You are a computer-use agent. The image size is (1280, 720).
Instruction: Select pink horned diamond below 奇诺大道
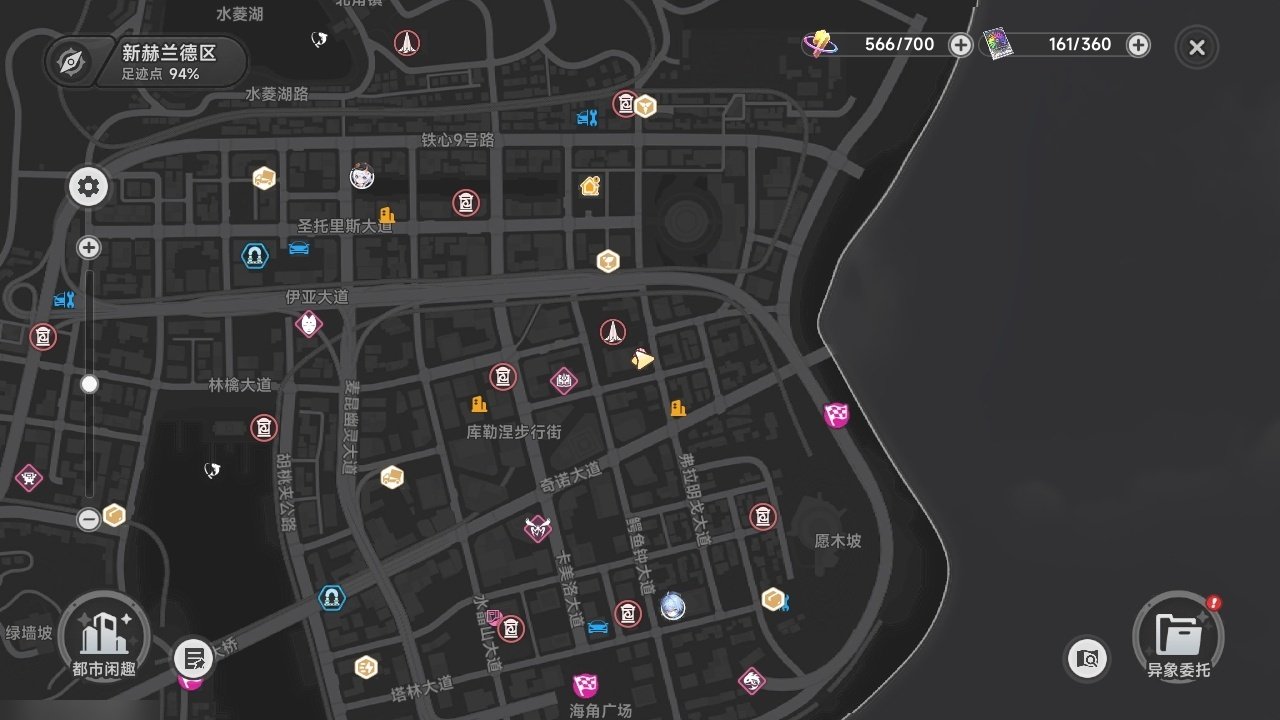click(x=538, y=529)
